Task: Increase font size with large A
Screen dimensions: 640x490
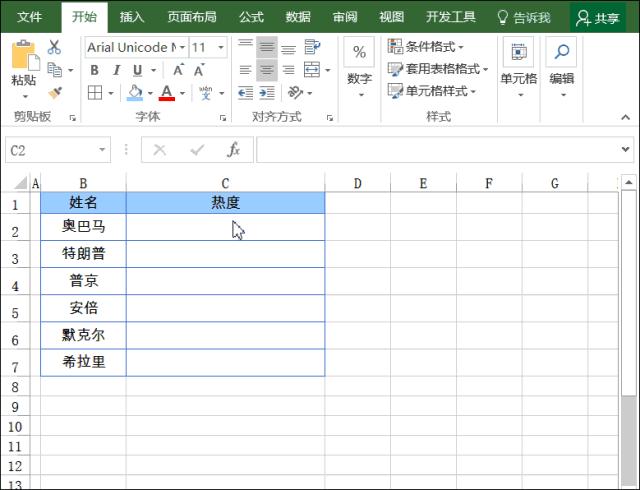Action: [178, 70]
